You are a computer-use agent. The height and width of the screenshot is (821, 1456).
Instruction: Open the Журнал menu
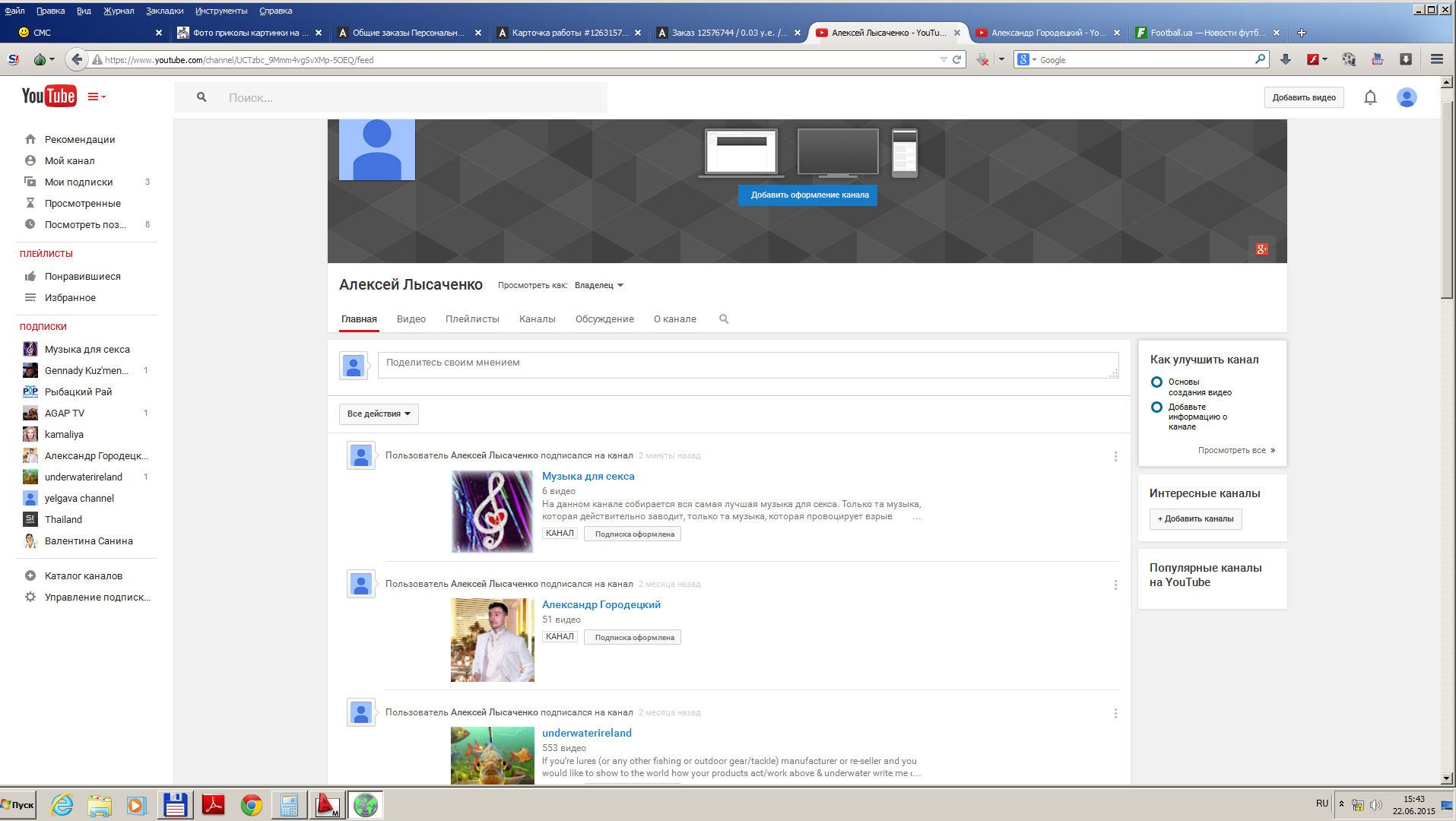119,11
